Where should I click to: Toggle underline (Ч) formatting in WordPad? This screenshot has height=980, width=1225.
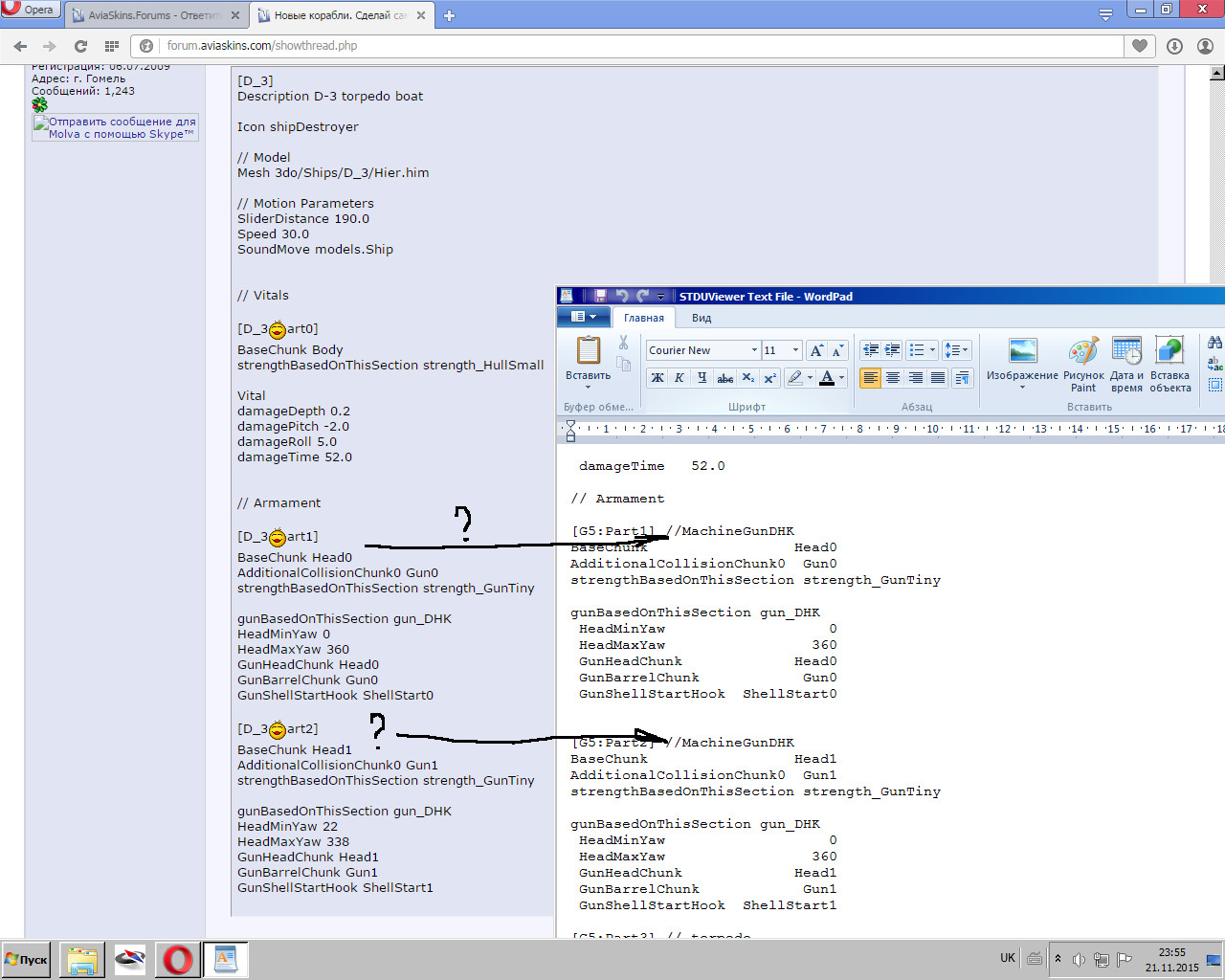click(702, 378)
